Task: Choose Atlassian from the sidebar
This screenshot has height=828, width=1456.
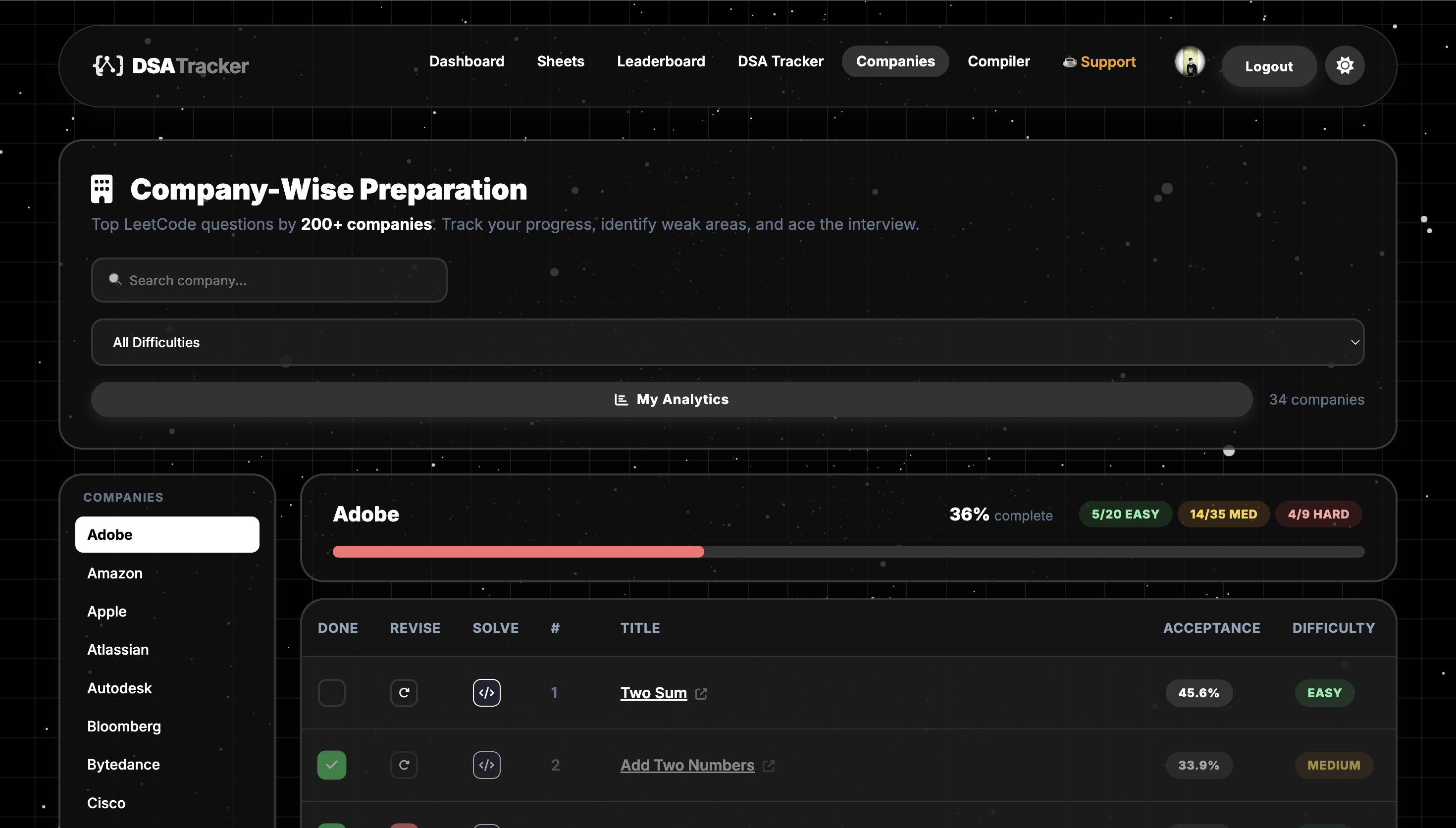Action: (x=167, y=649)
